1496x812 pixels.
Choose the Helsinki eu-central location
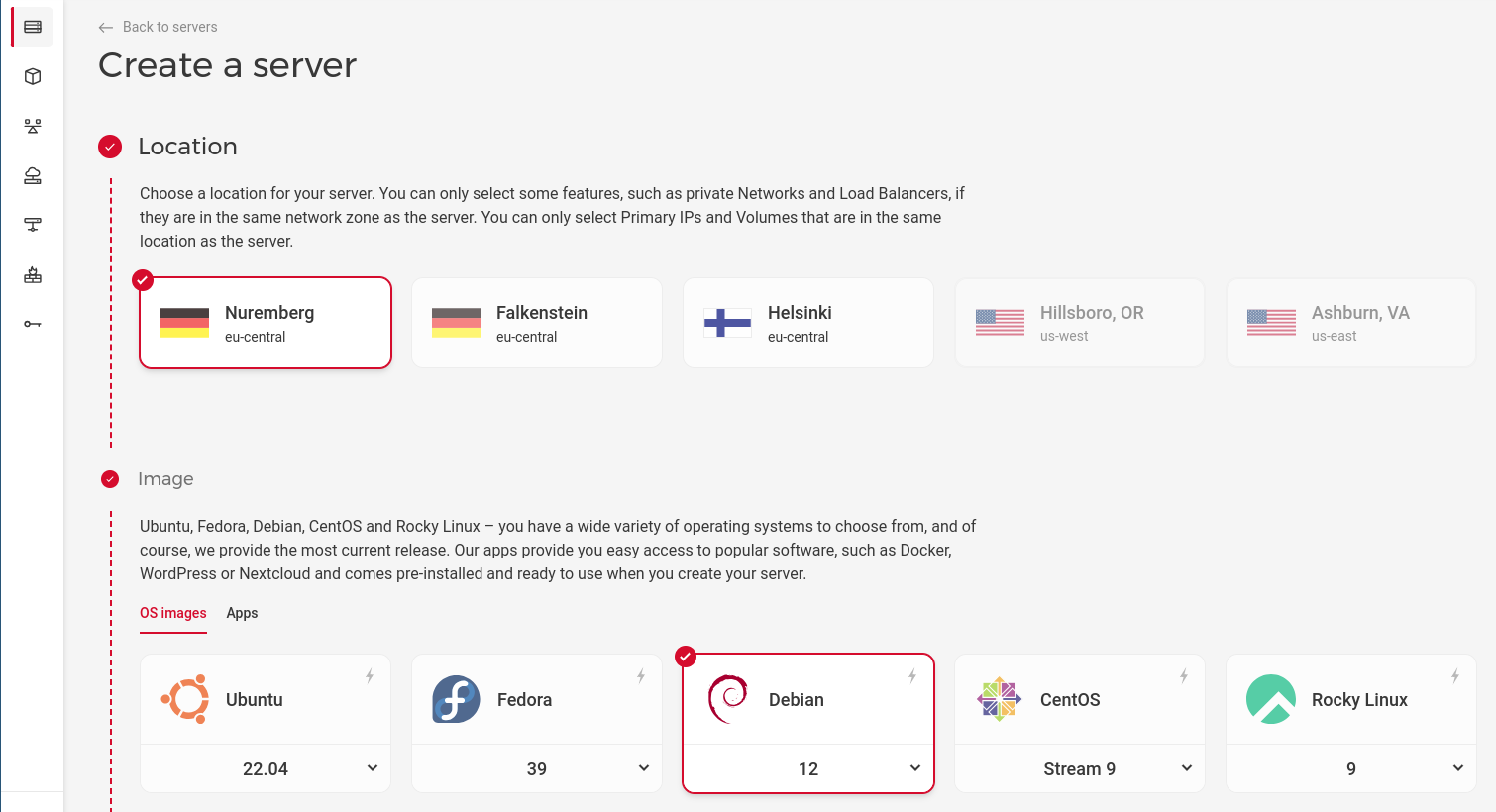(x=807, y=323)
